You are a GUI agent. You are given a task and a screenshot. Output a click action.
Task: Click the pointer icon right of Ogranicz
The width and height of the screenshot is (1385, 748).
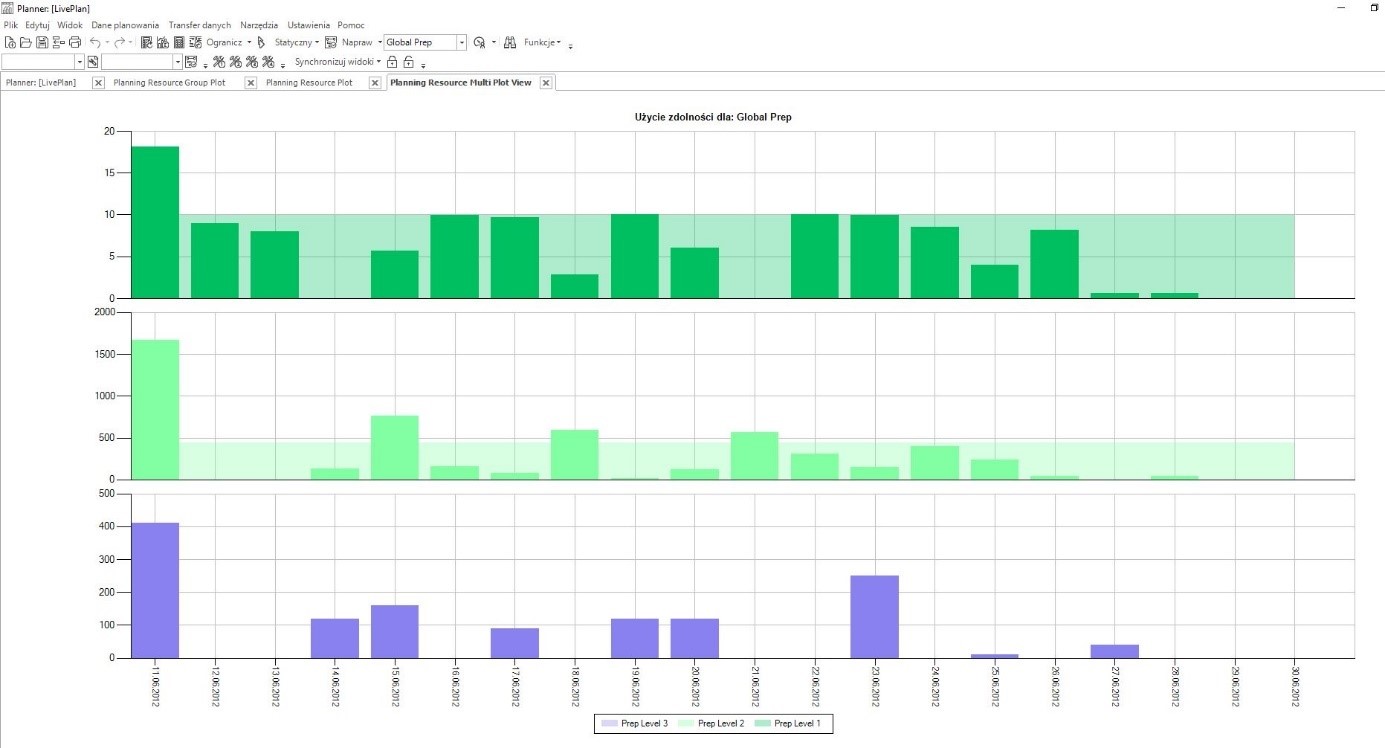[260, 42]
